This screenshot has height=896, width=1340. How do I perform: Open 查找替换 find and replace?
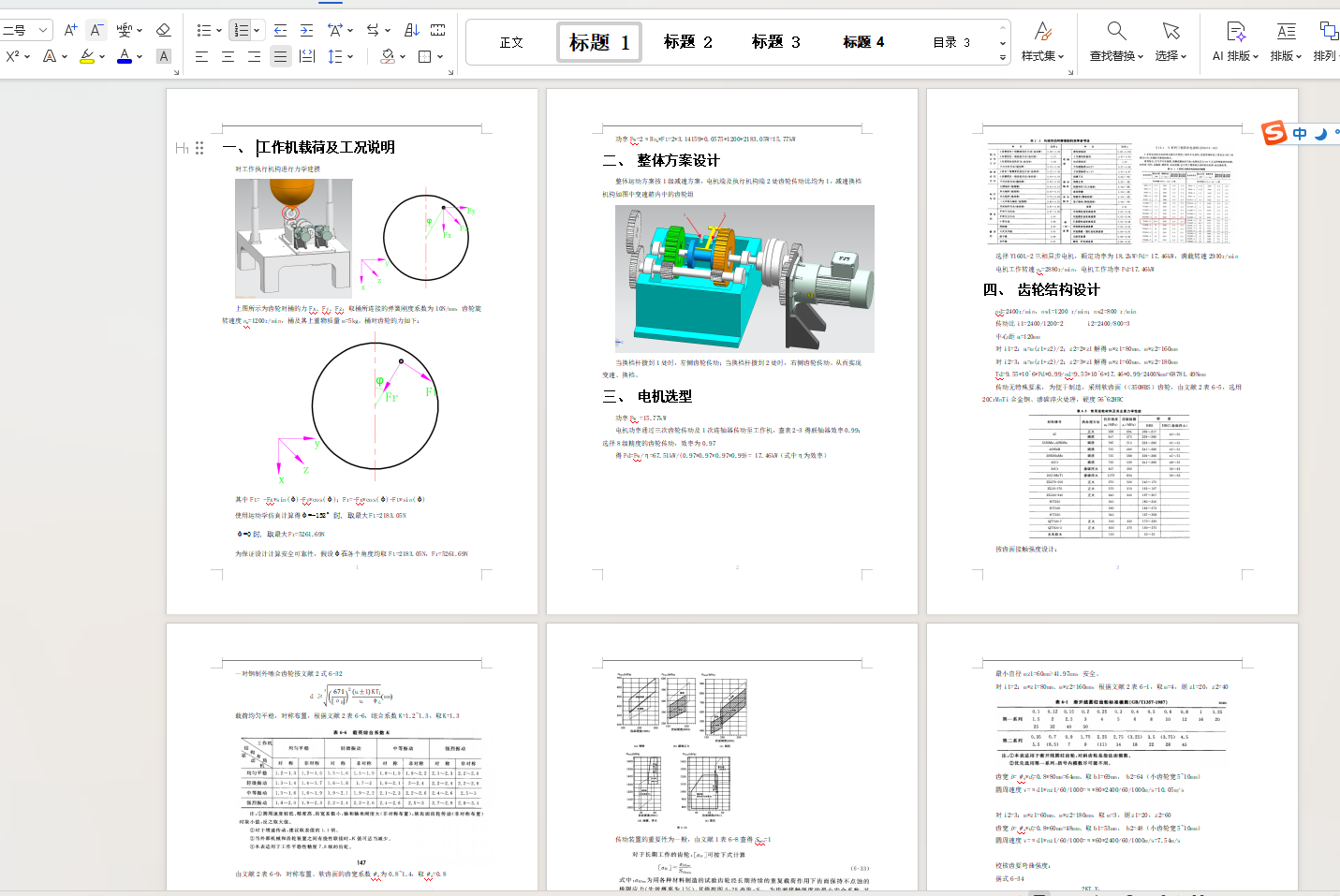1116,42
